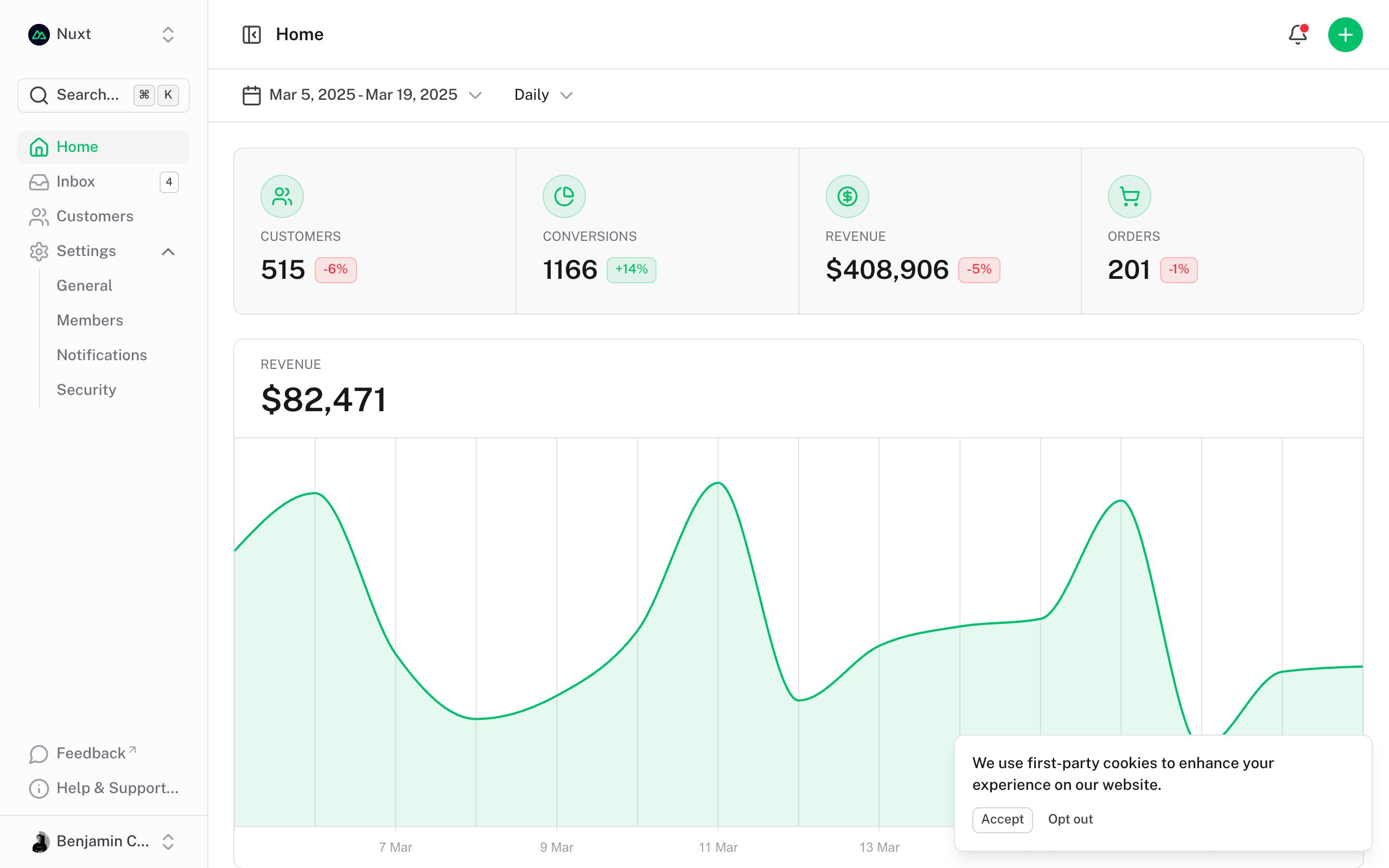
Task: Open the Feedback external link
Action: 90,753
